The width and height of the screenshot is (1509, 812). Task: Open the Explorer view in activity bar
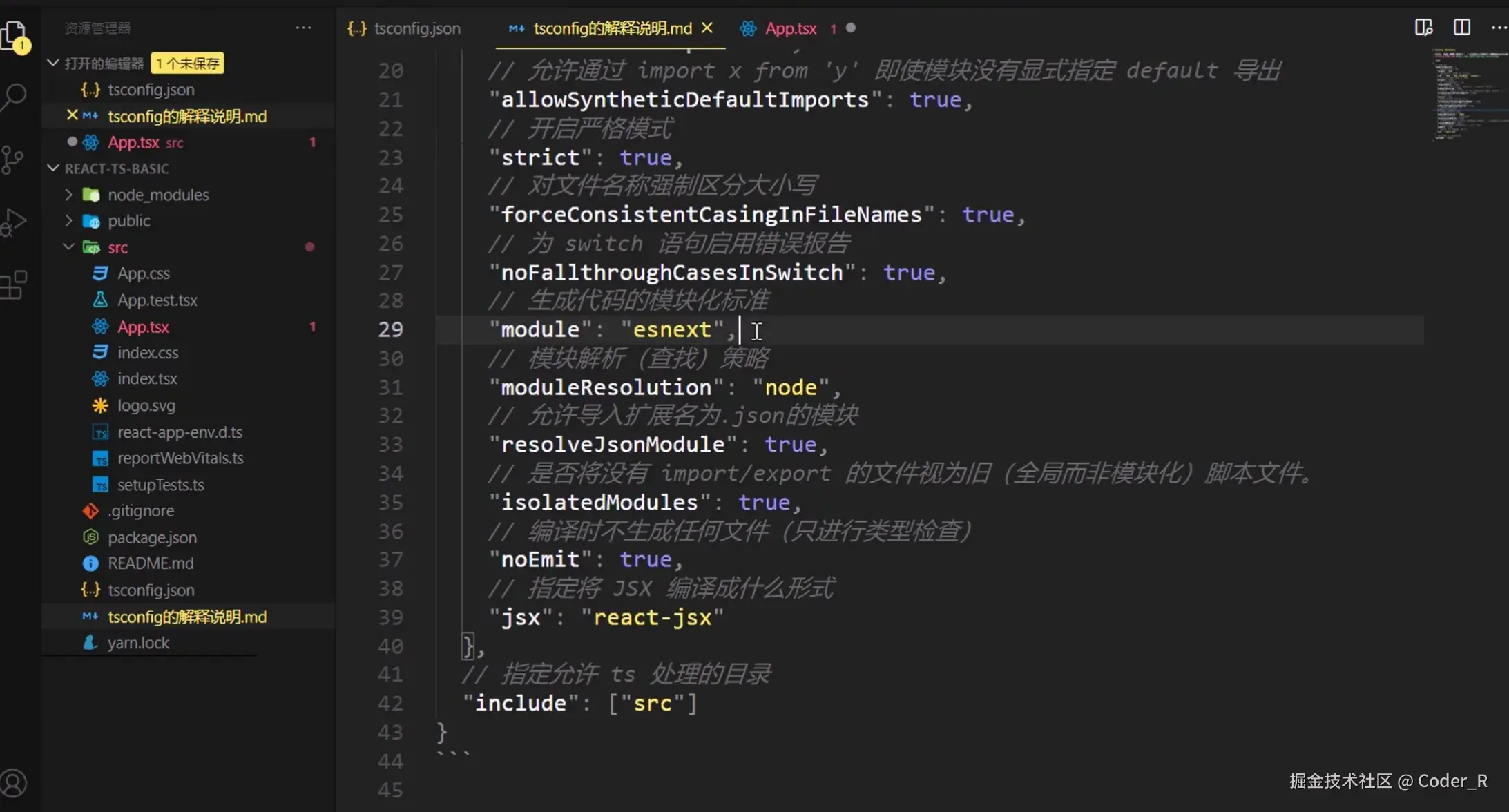click(x=14, y=33)
